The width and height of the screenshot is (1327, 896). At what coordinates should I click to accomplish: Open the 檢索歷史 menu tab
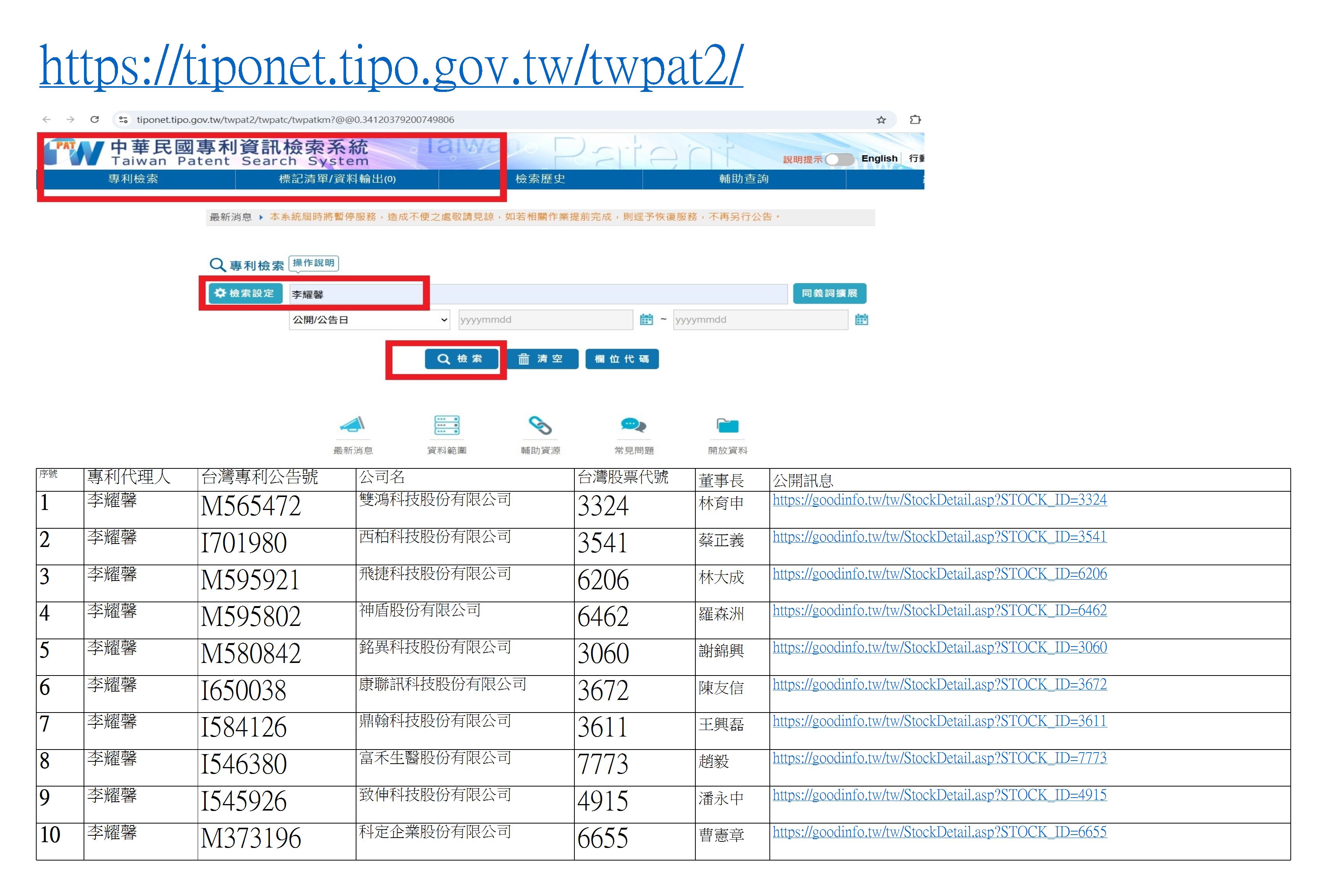tap(540, 179)
